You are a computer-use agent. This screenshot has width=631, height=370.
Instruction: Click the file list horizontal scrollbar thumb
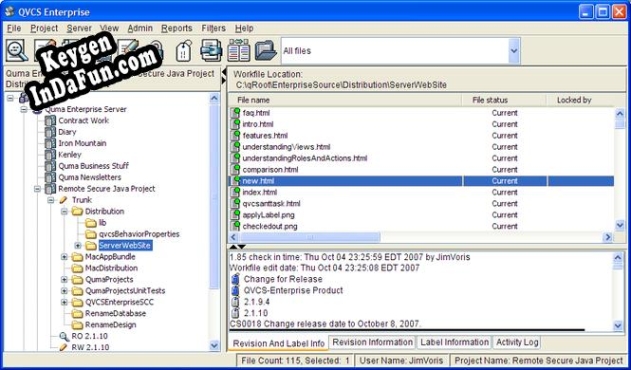(310, 237)
